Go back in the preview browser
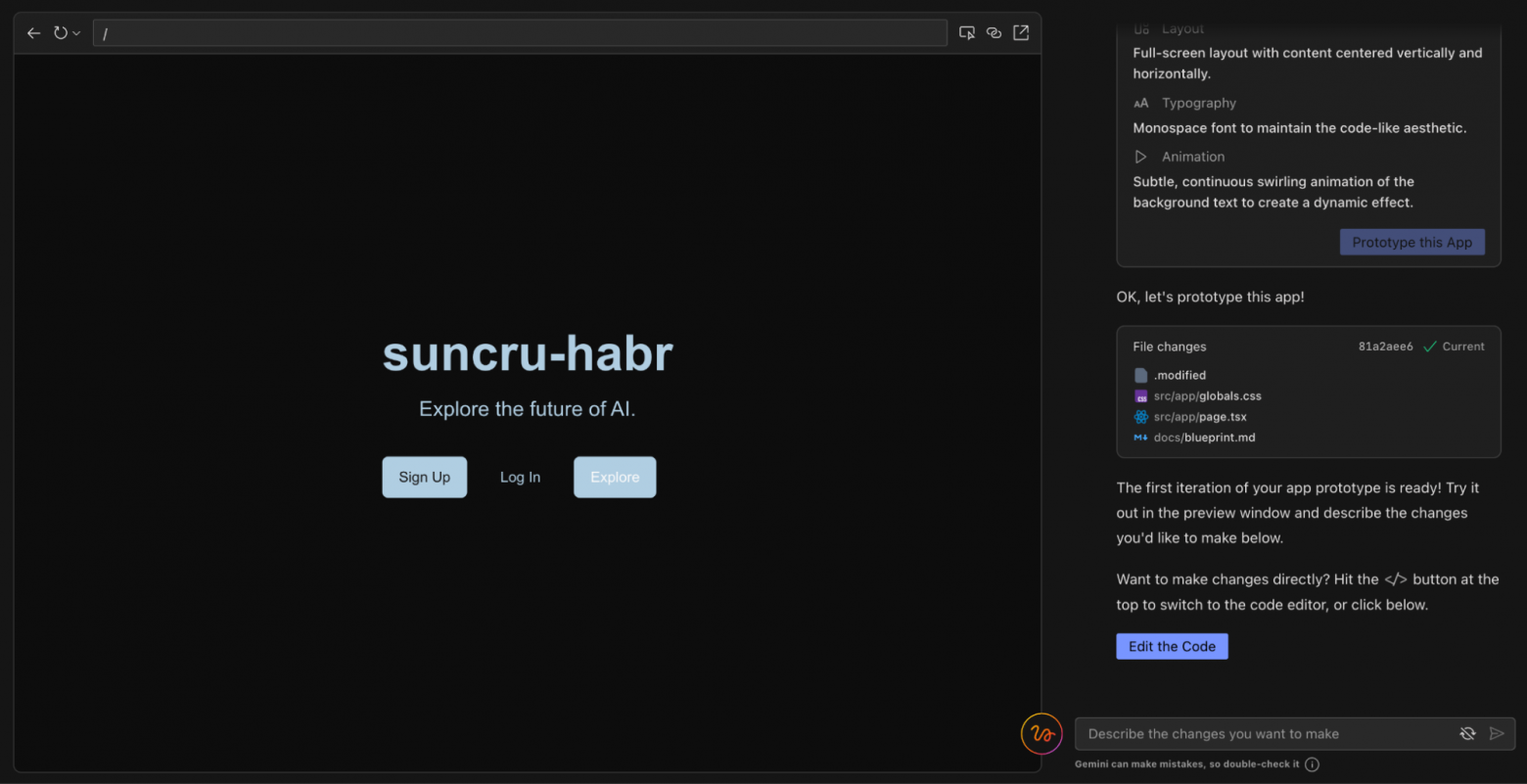 click(33, 33)
